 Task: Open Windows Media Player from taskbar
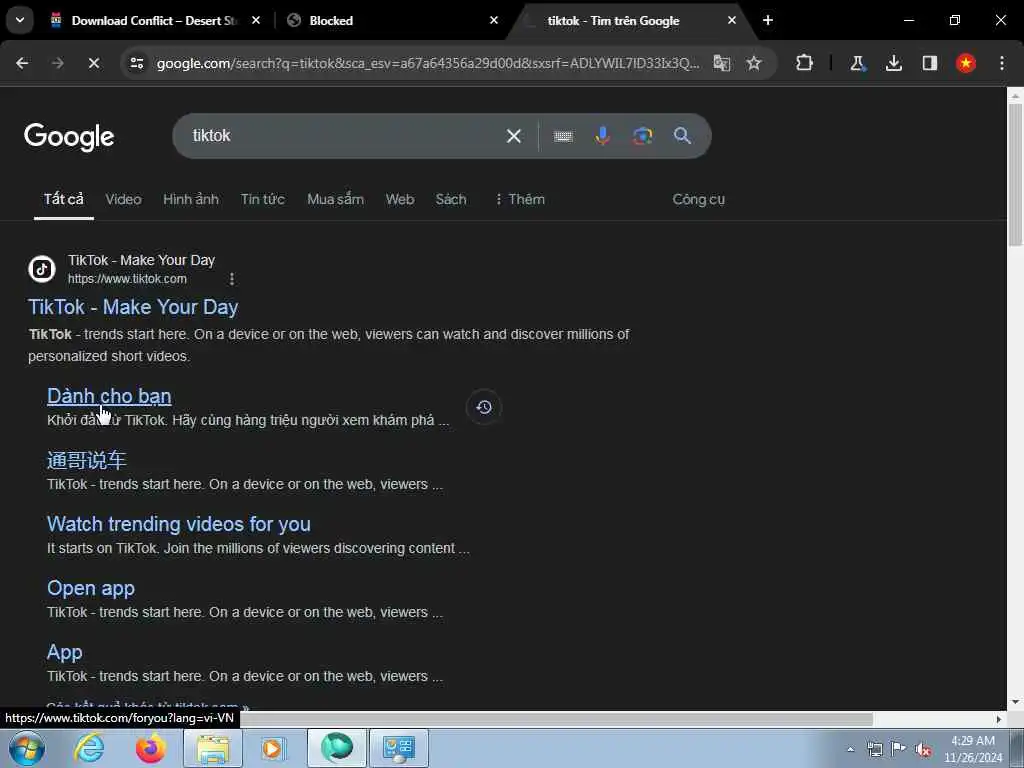(x=272, y=748)
